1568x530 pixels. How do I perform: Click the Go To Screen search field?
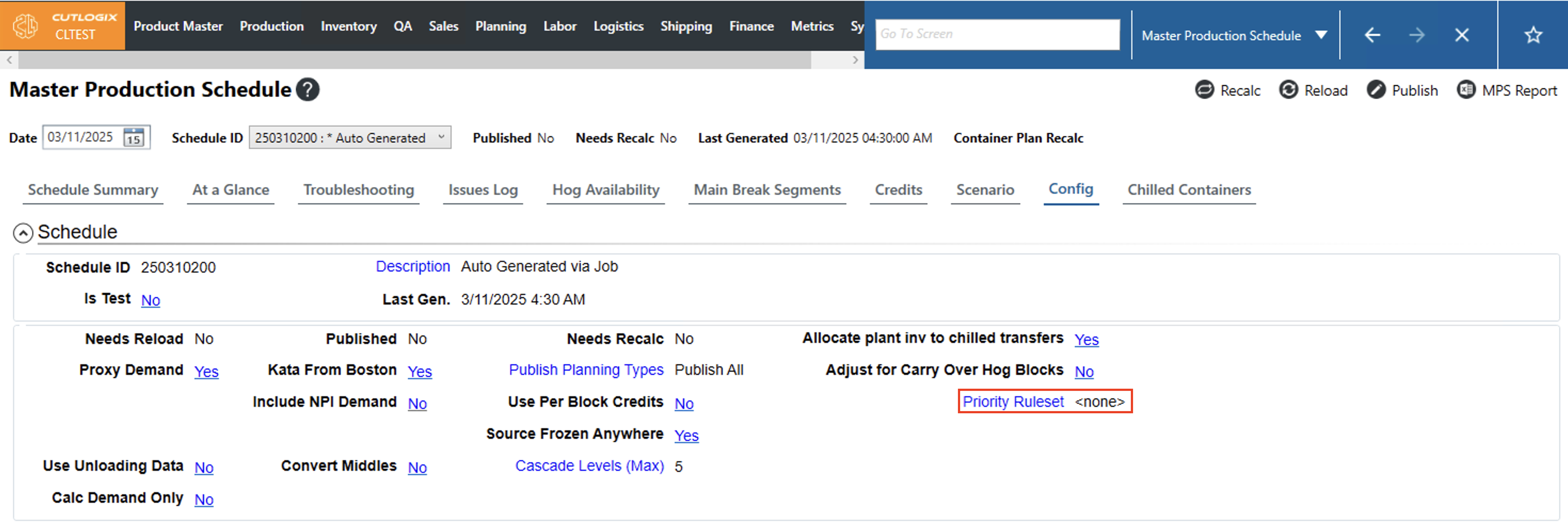click(996, 34)
